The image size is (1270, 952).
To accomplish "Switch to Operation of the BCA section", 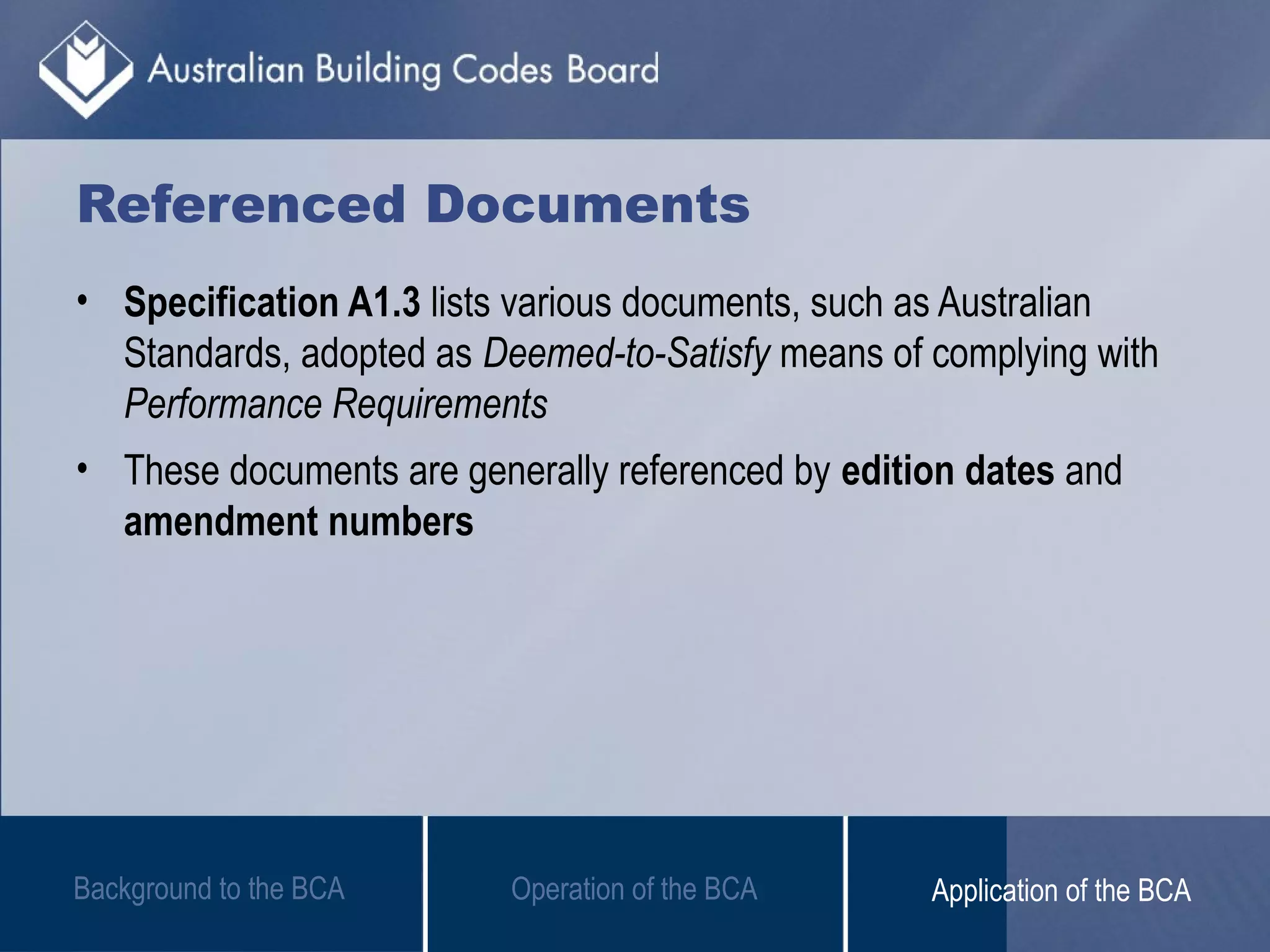I will click(x=634, y=889).
